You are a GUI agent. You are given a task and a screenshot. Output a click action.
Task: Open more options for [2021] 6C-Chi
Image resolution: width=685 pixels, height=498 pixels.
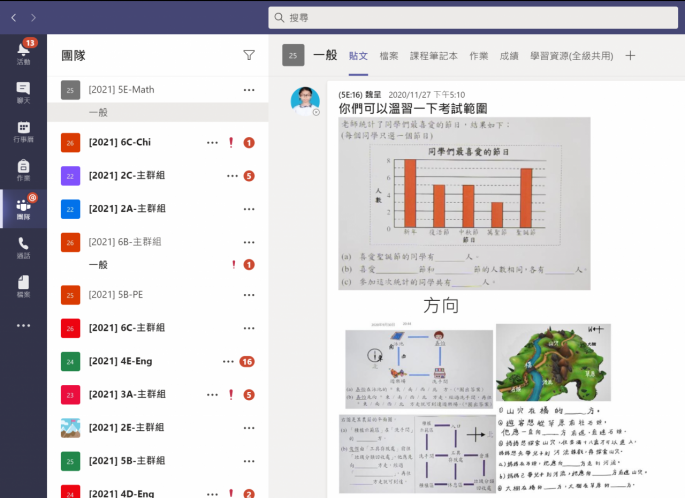(212, 142)
